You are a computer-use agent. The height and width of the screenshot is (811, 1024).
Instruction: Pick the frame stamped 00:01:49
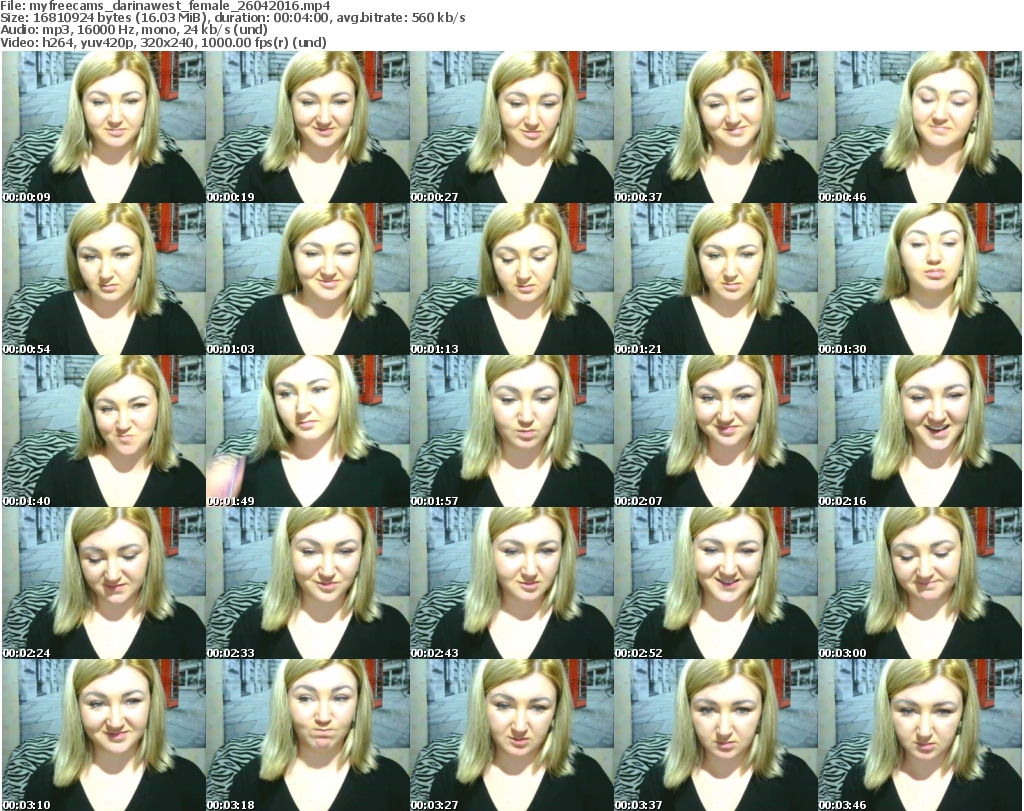coord(308,431)
